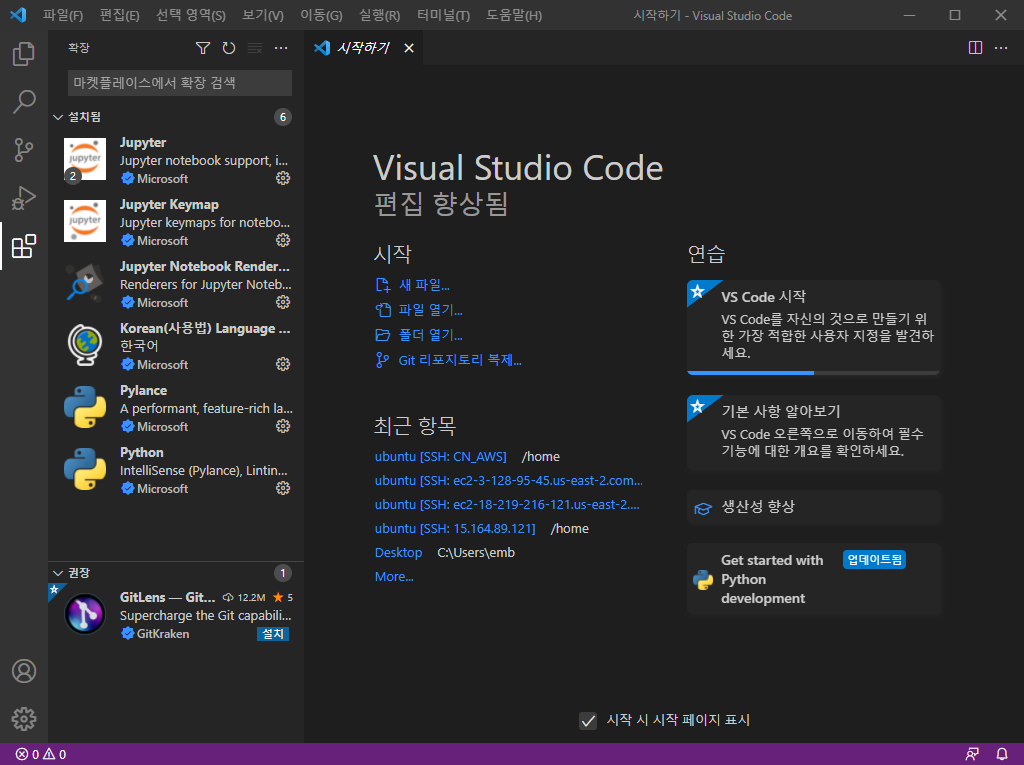The width and height of the screenshot is (1024, 765).
Task: Open the 도움말(H) menu
Action: (x=514, y=15)
